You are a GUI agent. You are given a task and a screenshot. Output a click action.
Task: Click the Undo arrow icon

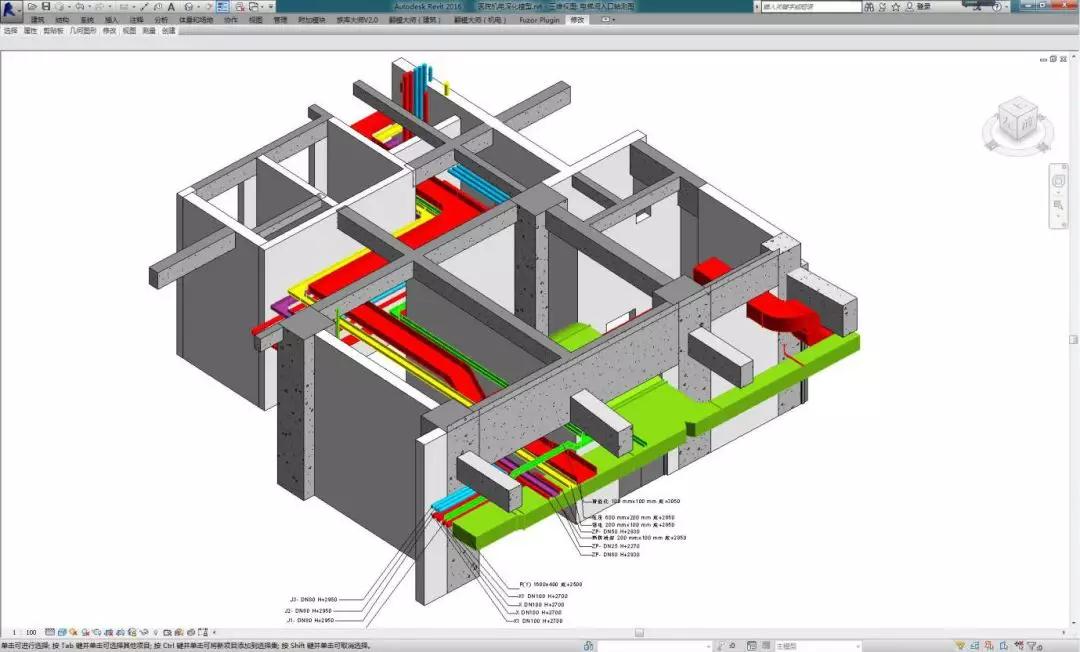[x=79, y=6]
